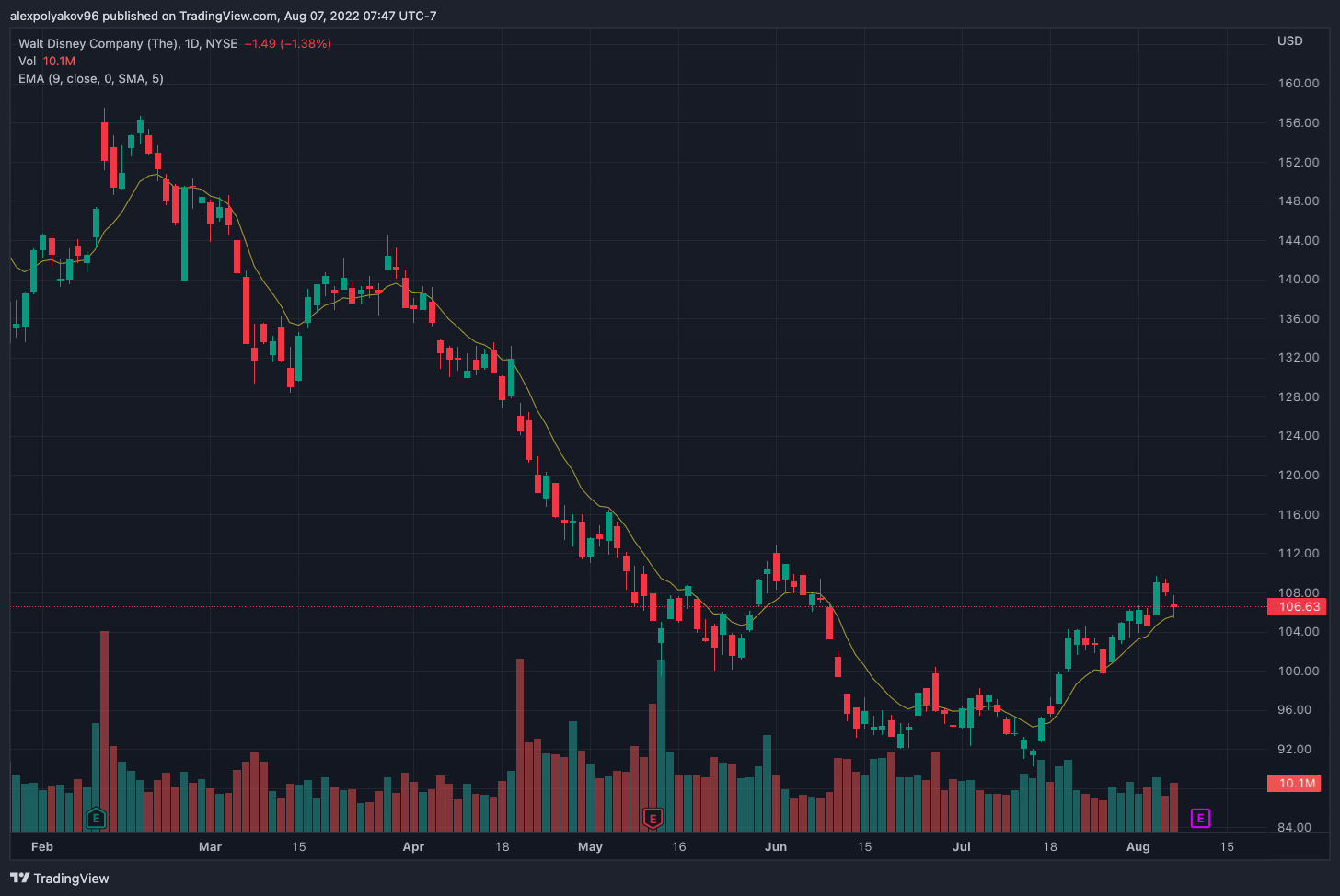Click the 128.00 price axis label

[x=1299, y=396]
